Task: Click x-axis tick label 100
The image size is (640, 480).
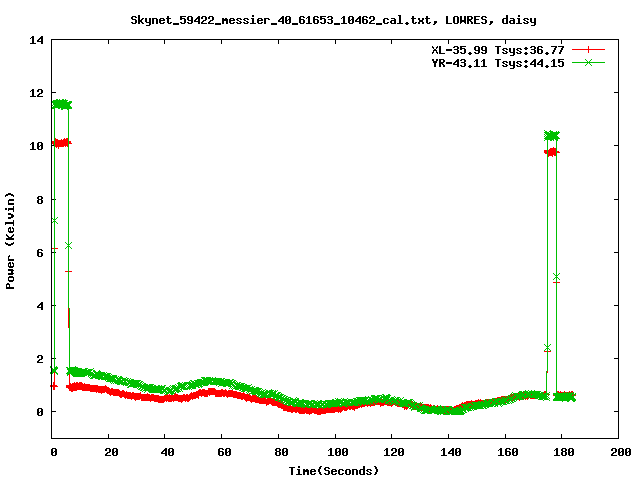Action: click(x=338, y=452)
